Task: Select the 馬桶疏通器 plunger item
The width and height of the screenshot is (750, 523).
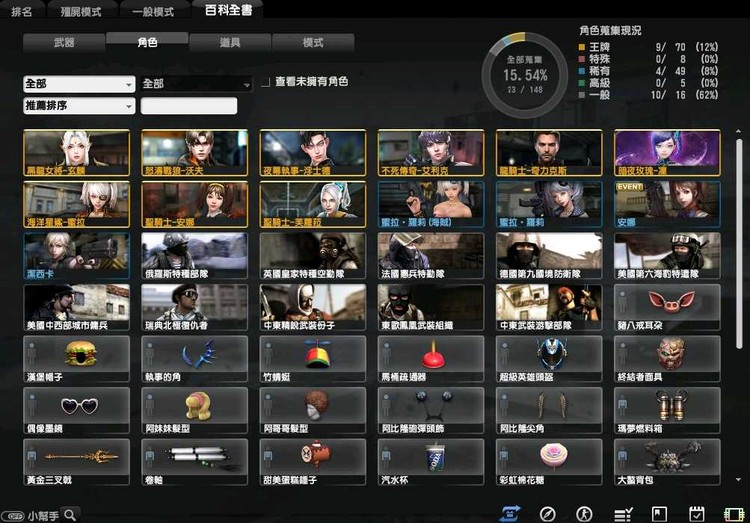Action: tap(431, 359)
